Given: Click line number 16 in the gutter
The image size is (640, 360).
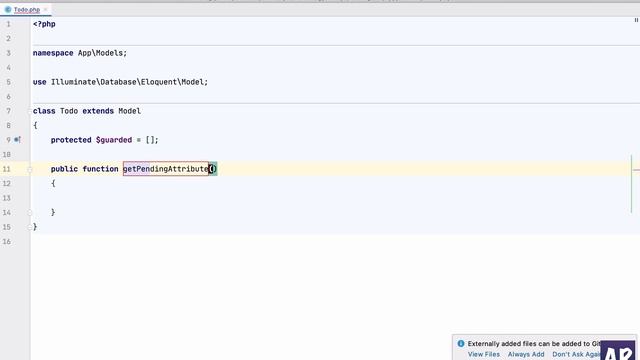Looking at the screenshot, I should coord(7,242).
